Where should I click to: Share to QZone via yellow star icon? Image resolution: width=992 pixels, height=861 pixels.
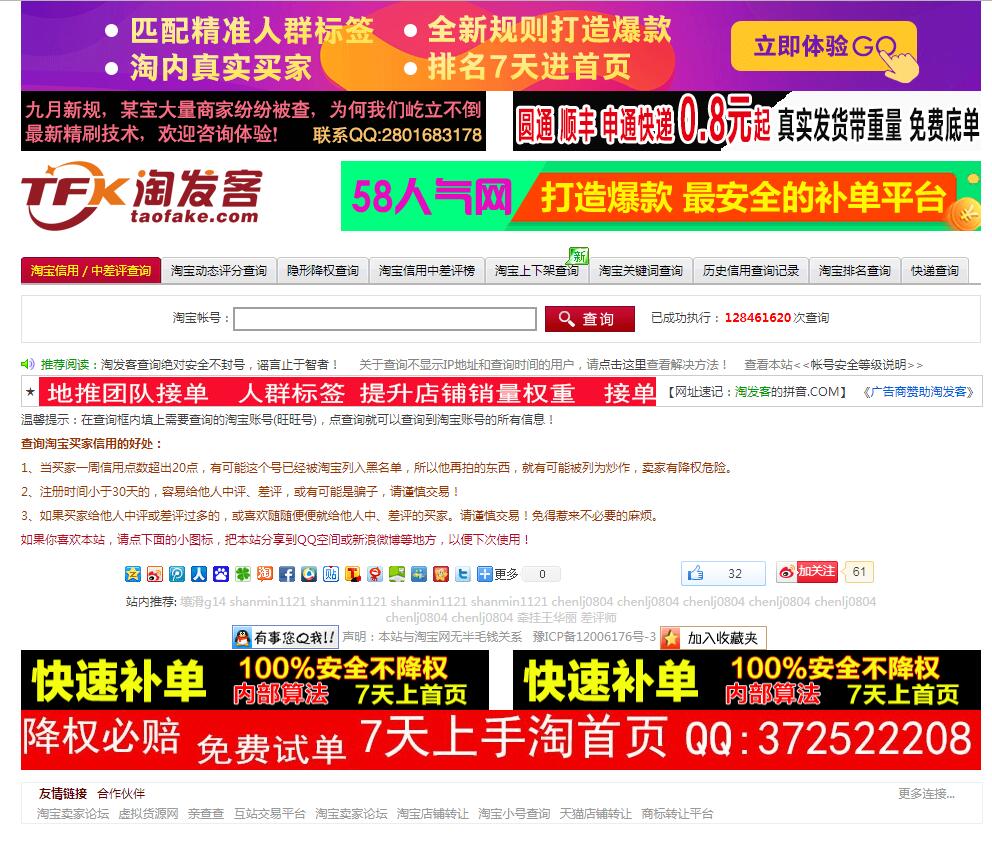point(133,574)
